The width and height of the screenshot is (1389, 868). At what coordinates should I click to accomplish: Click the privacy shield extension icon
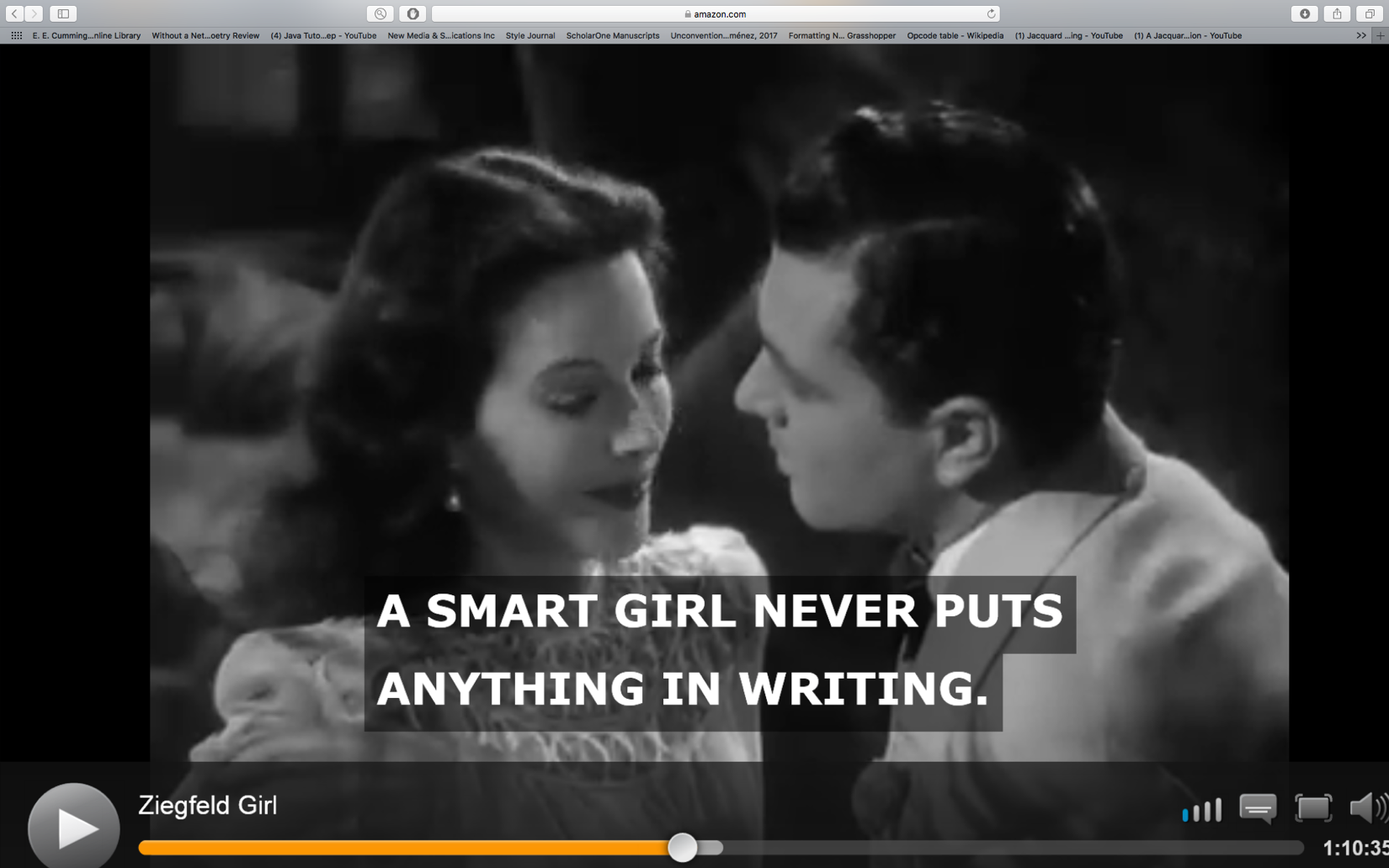click(412, 13)
